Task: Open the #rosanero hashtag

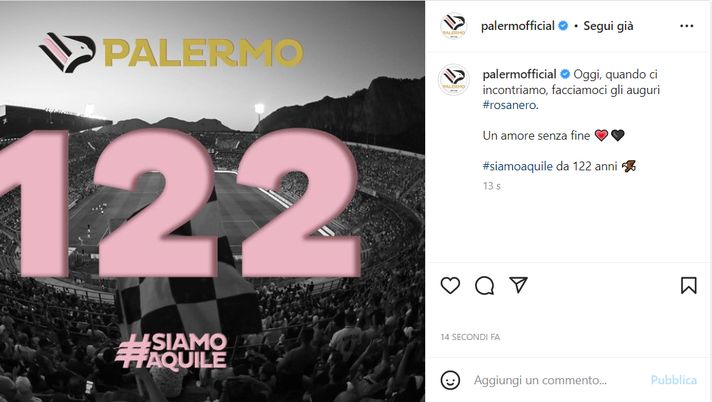Action: [509, 105]
